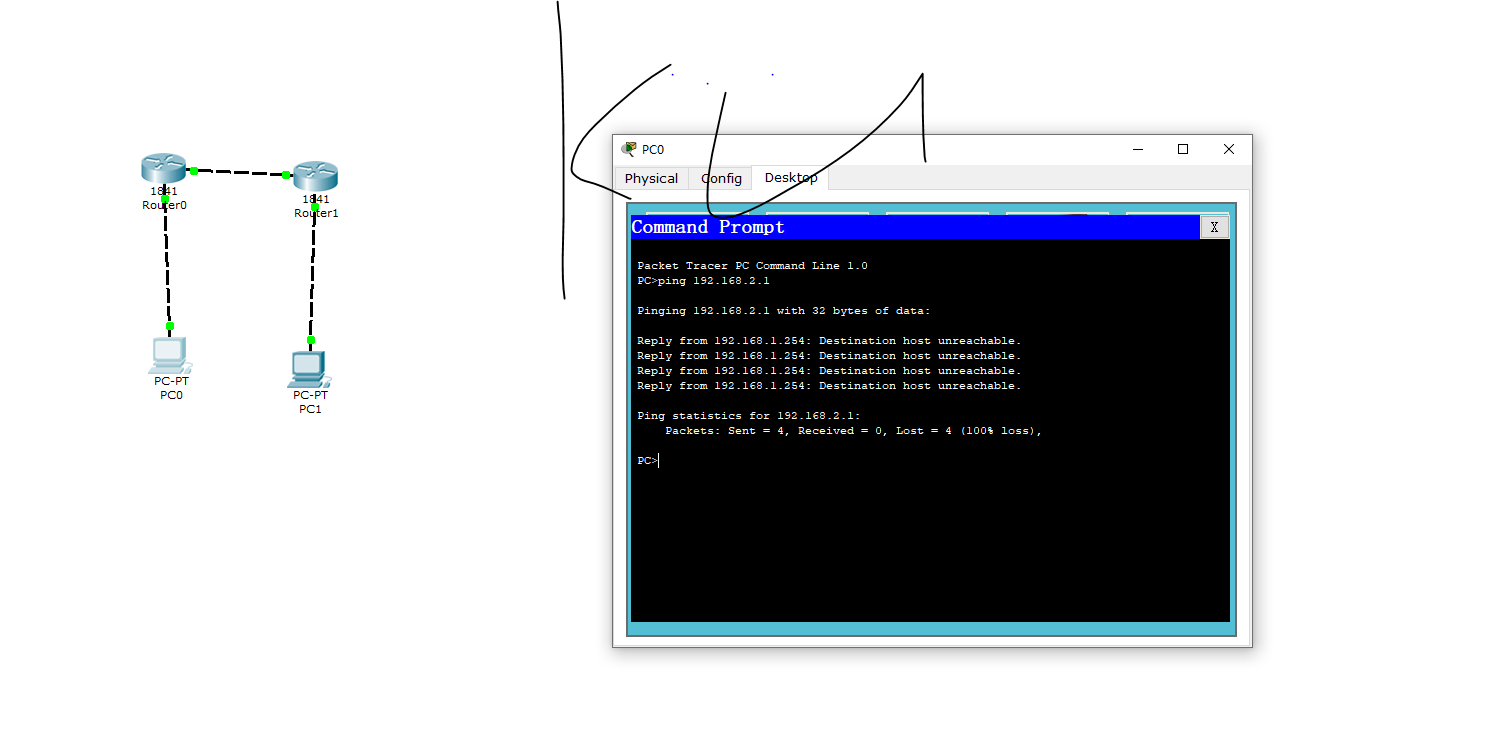
Task: Select the Router1 device icon
Action: 315,176
